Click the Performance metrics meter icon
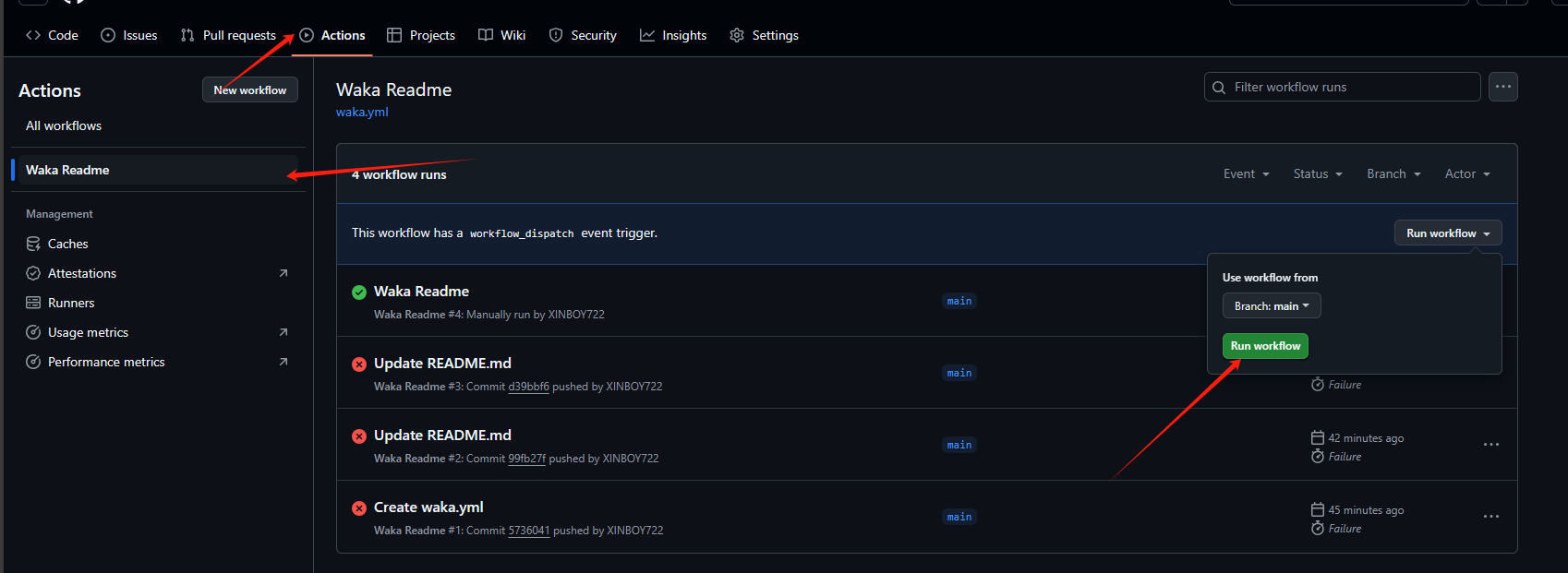 point(33,362)
